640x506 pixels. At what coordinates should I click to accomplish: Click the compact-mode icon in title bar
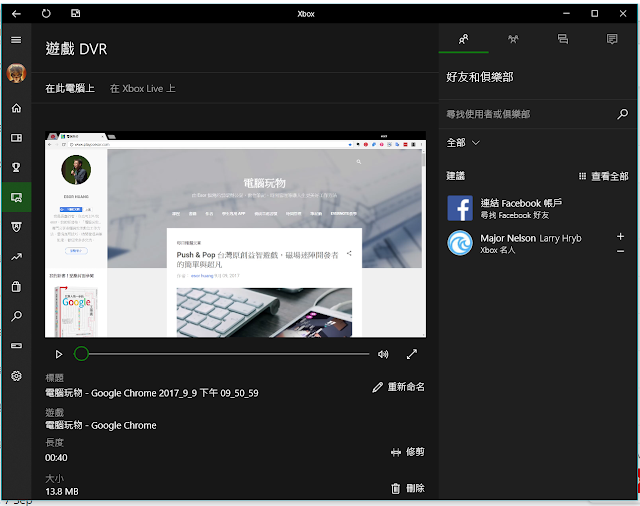(76, 13)
